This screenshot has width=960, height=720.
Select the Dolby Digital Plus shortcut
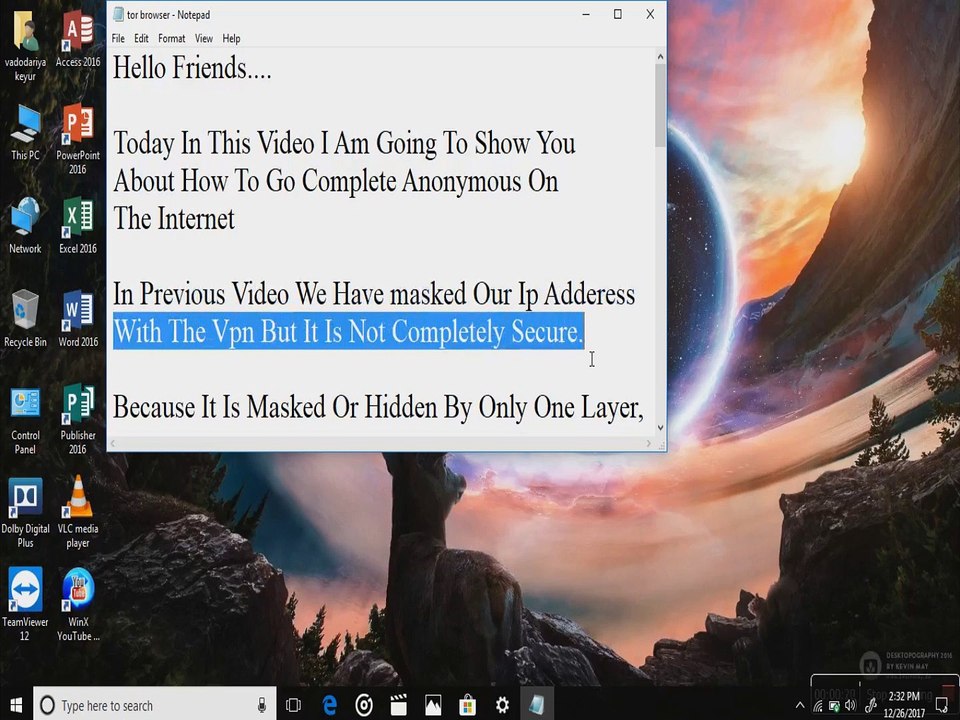25,513
